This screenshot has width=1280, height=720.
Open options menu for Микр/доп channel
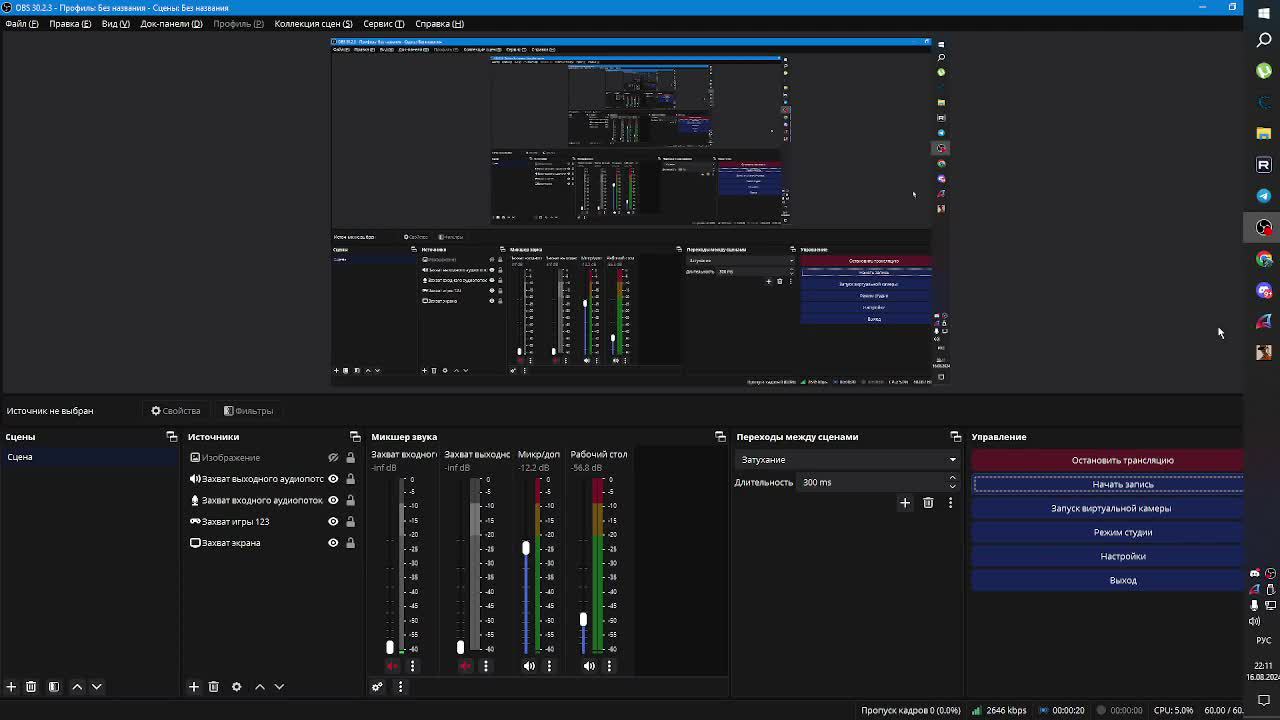click(549, 666)
